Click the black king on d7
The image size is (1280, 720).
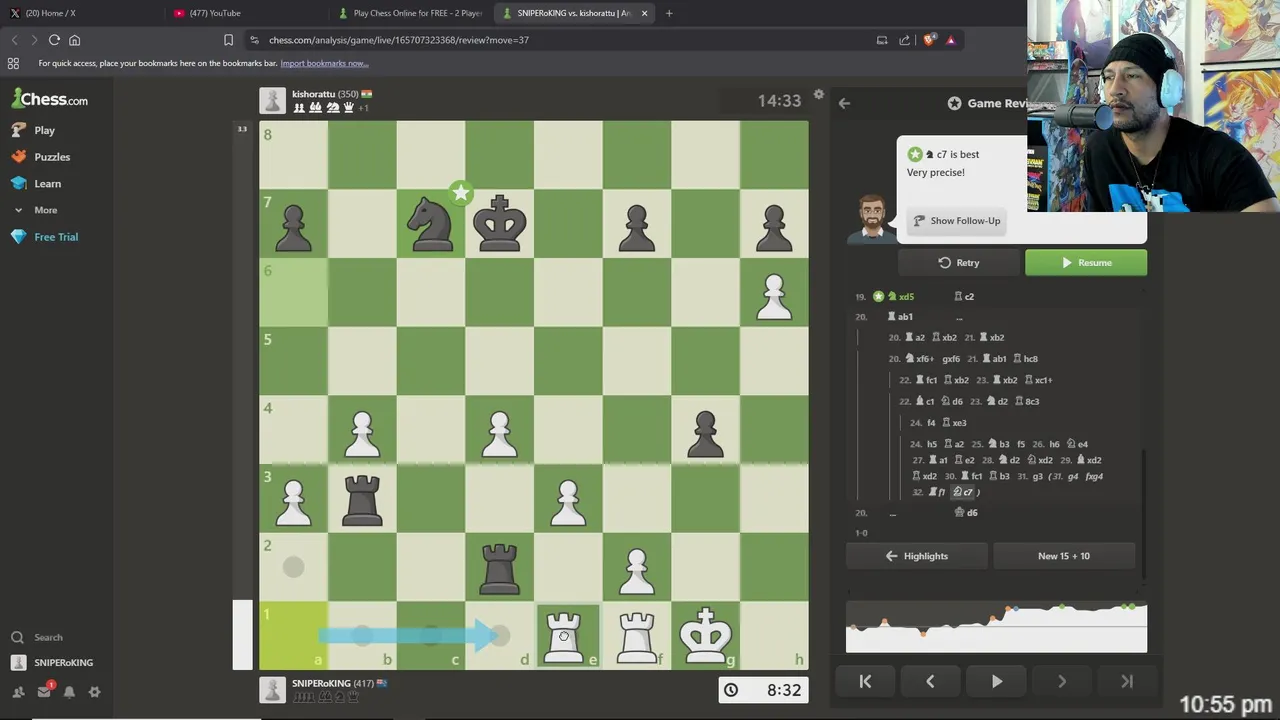coord(499,223)
